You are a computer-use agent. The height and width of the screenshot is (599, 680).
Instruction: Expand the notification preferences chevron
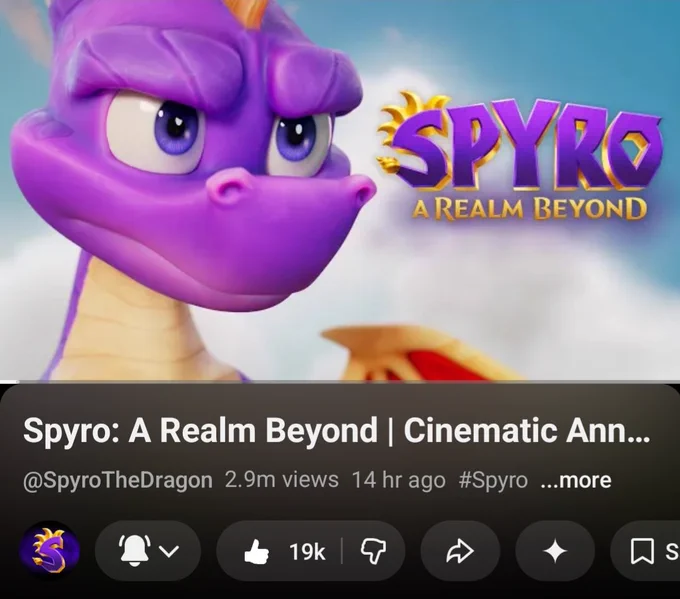click(x=169, y=552)
